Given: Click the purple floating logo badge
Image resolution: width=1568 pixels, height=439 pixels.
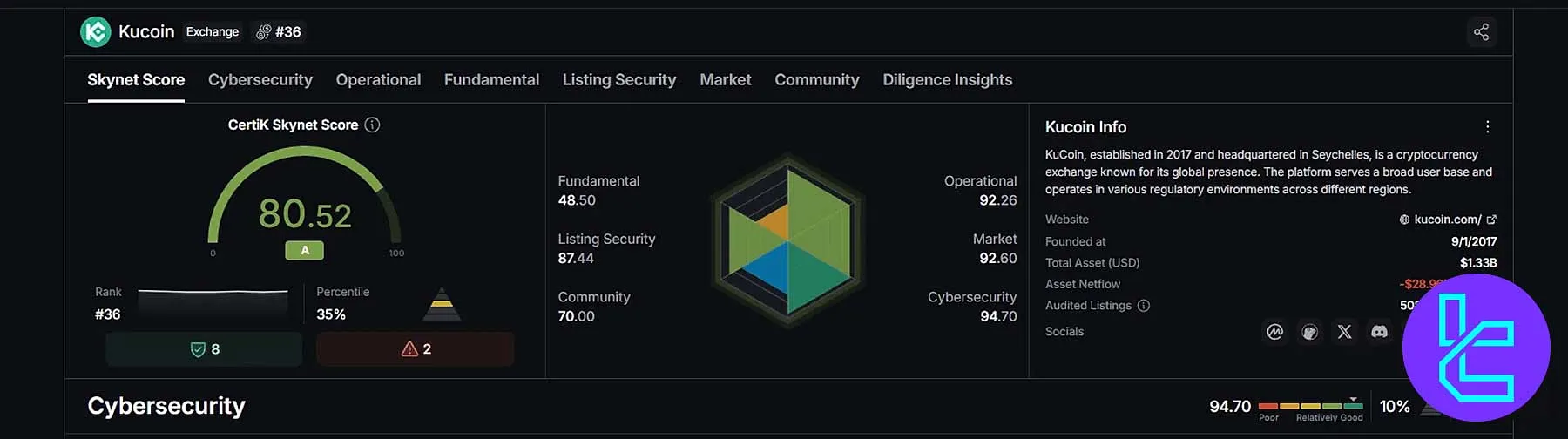Looking at the screenshot, I should coord(1476,348).
